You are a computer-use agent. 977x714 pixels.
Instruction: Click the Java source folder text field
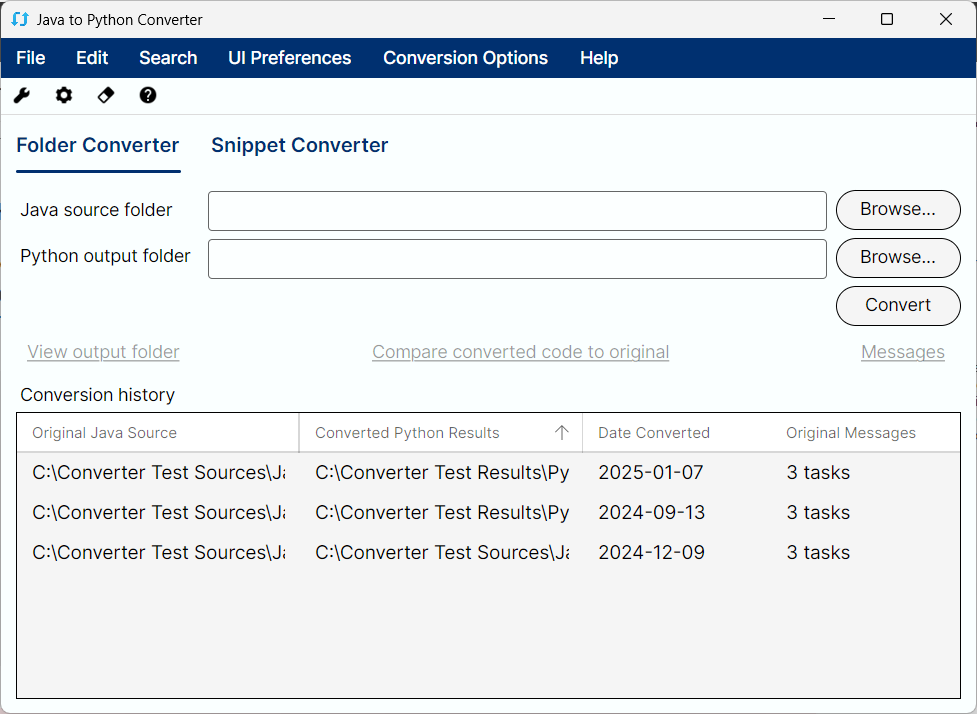tap(517, 211)
